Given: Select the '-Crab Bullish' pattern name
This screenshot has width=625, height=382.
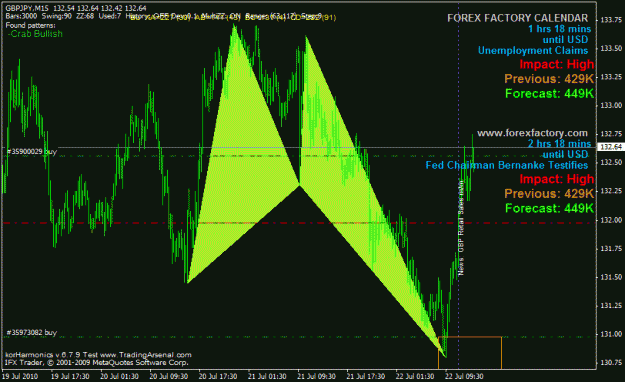Looking at the screenshot, I should click(x=35, y=34).
